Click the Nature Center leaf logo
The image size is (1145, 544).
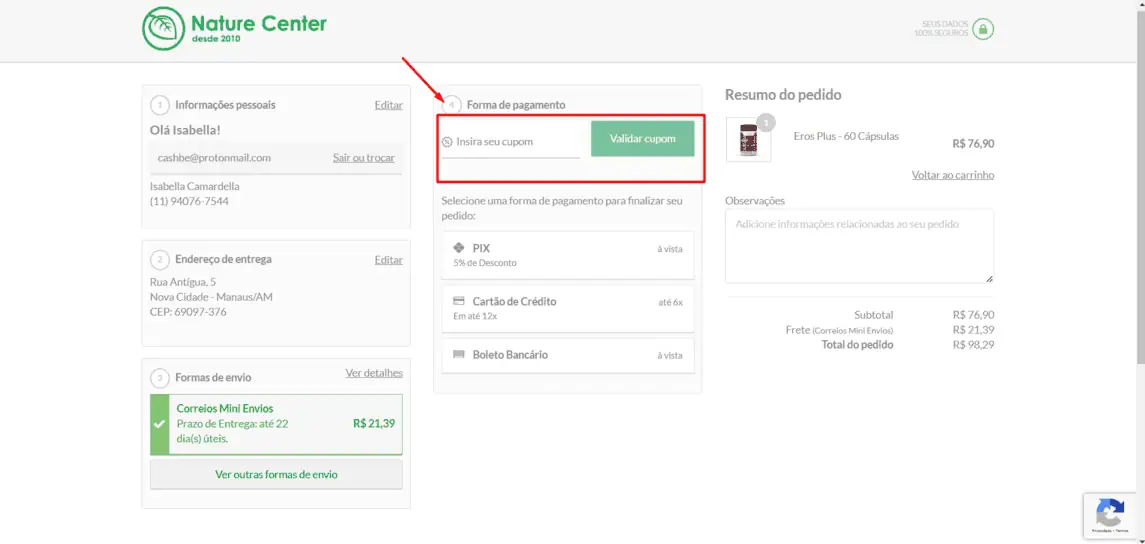(x=162, y=29)
